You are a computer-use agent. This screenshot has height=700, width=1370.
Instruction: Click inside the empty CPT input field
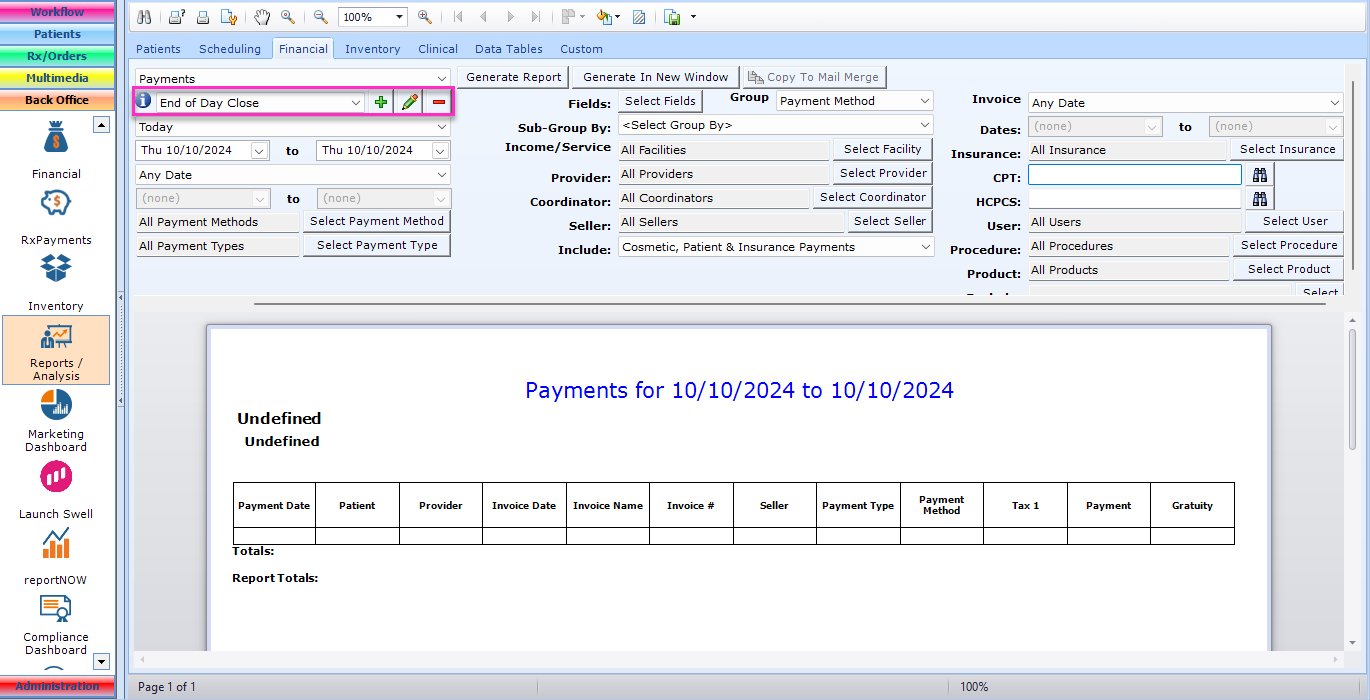[1134, 175]
